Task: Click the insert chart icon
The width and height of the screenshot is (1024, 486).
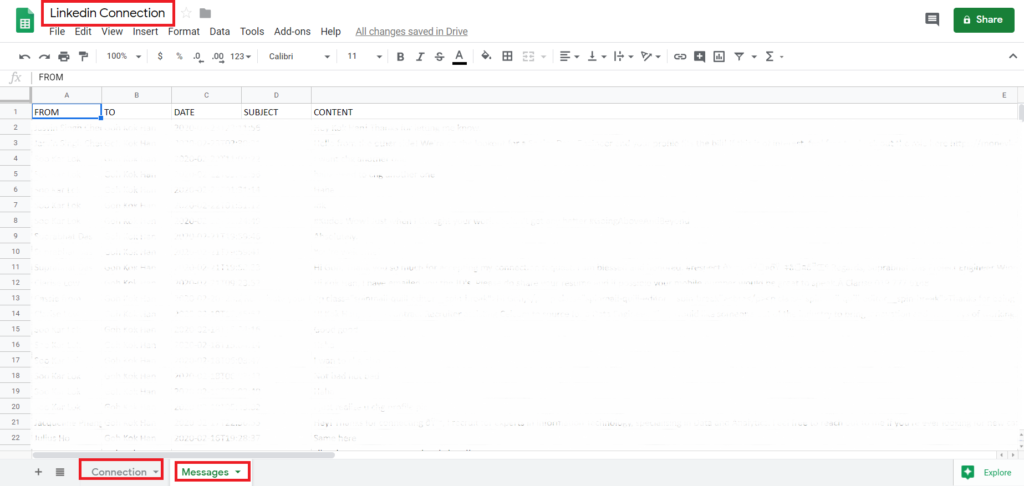Action: (719, 56)
